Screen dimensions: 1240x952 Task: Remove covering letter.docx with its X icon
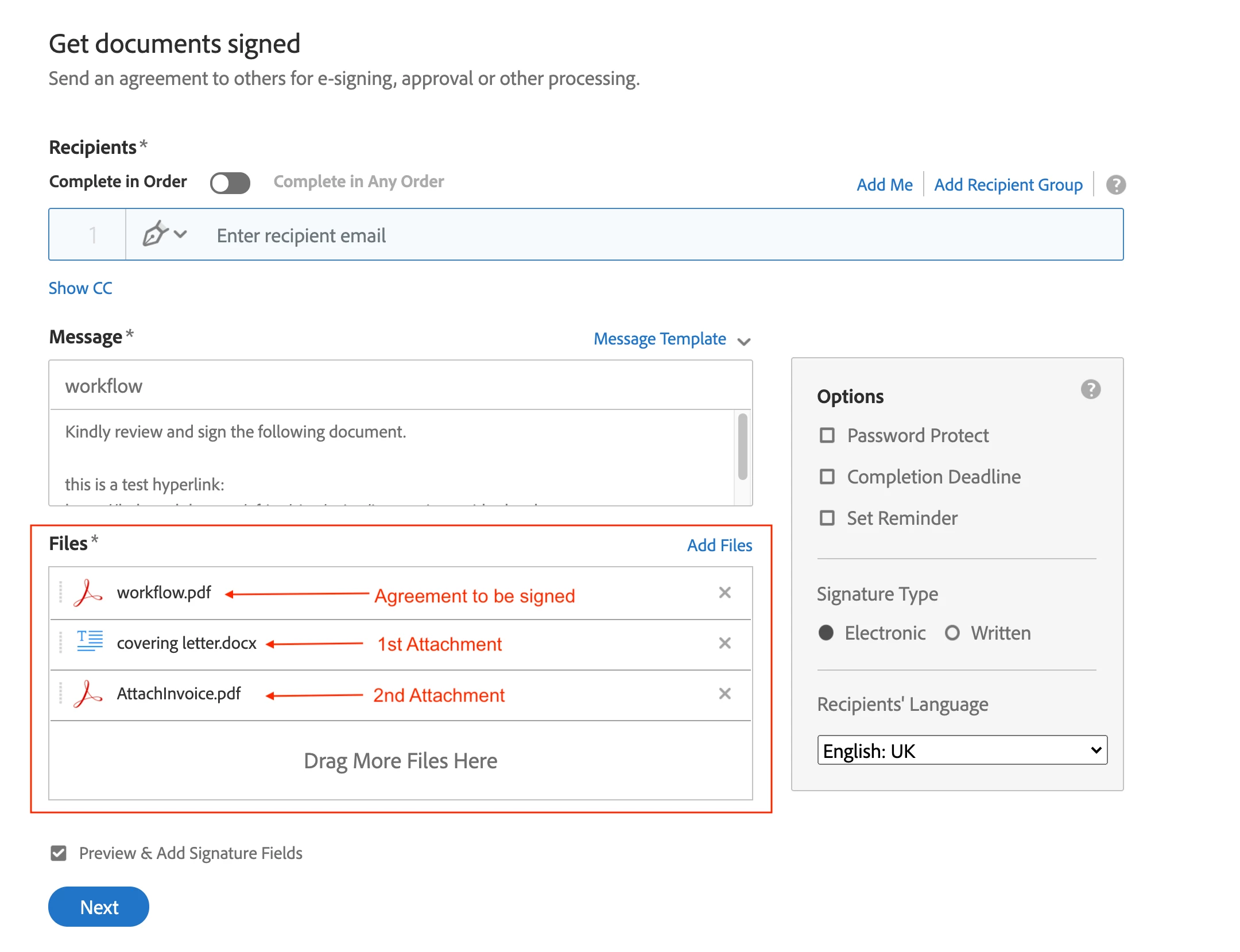click(724, 643)
